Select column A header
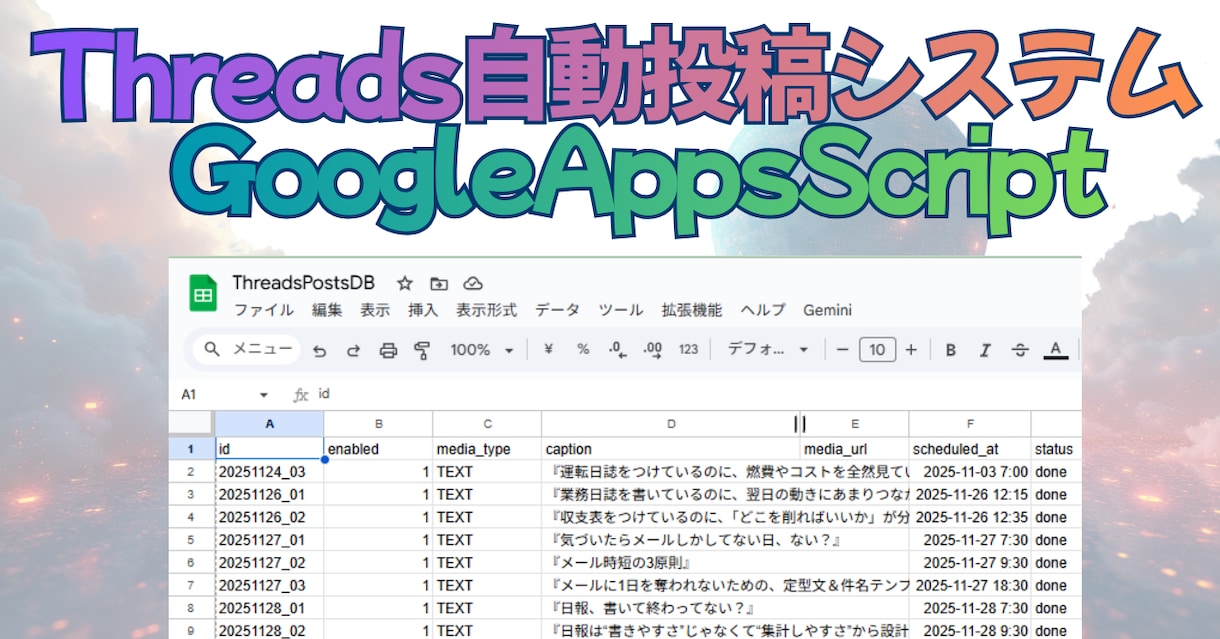The height and width of the screenshot is (639, 1220). (x=270, y=423)
